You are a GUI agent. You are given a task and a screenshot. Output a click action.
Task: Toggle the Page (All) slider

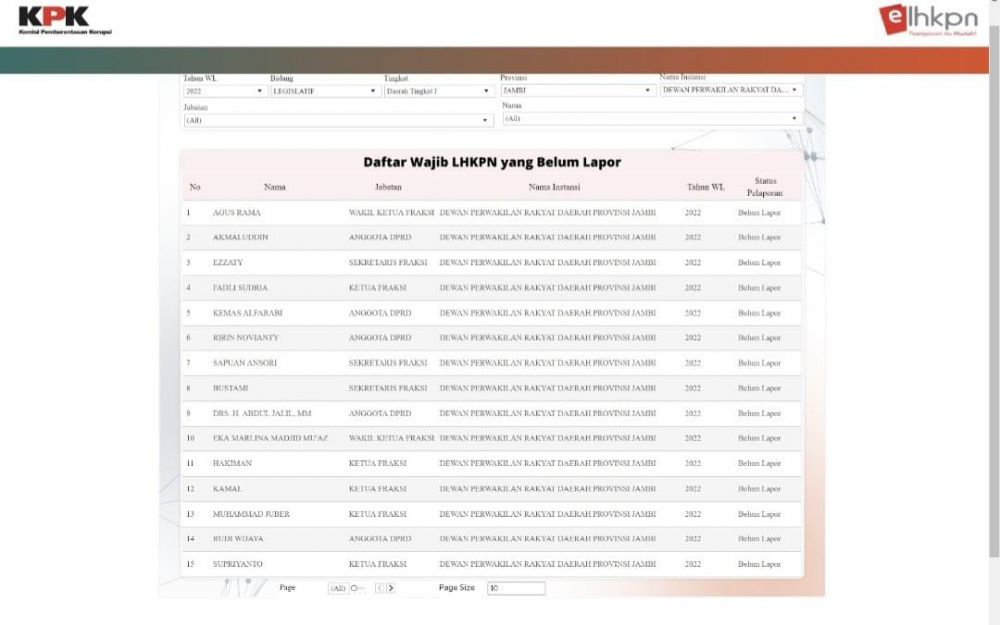coord(353,588)
